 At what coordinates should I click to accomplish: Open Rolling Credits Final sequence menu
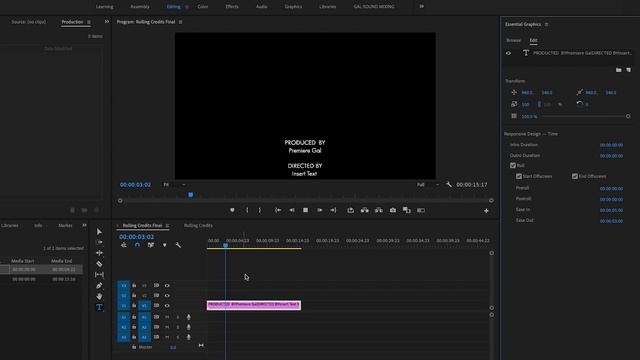(x=167, y=225)
